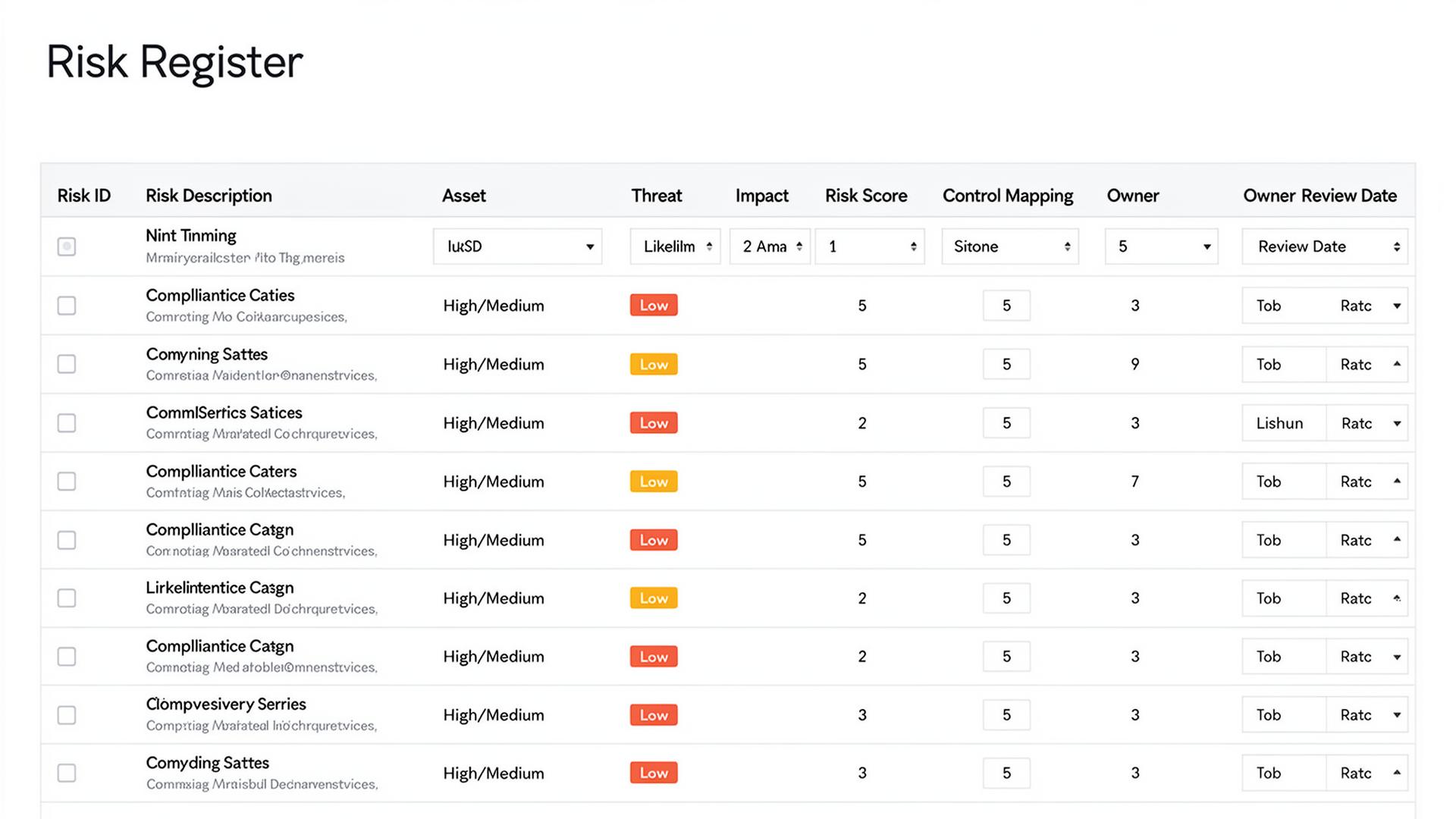
Task: Click owner value 7 in Complliantice Caters row
Action: click(x=1135, y=482)
